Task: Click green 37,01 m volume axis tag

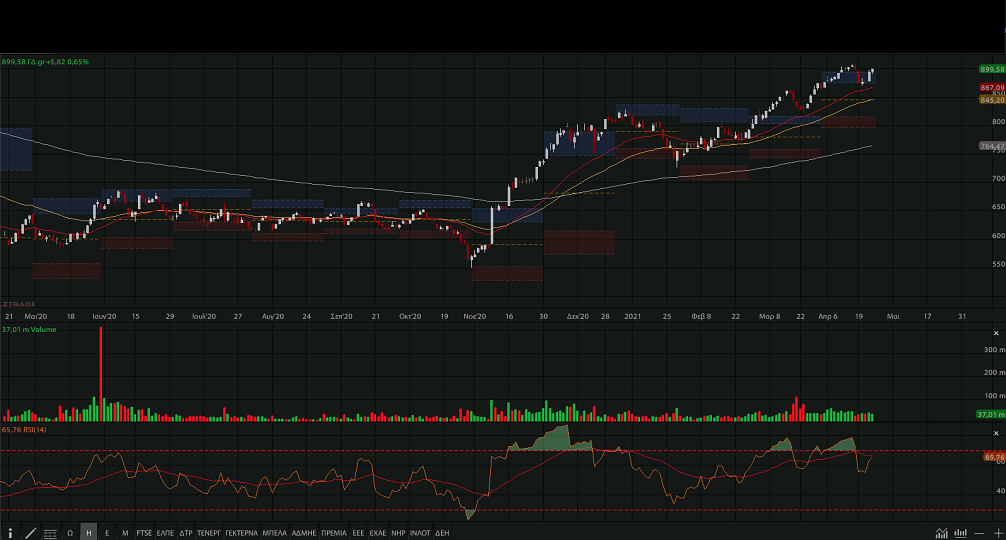Action: 991,414
